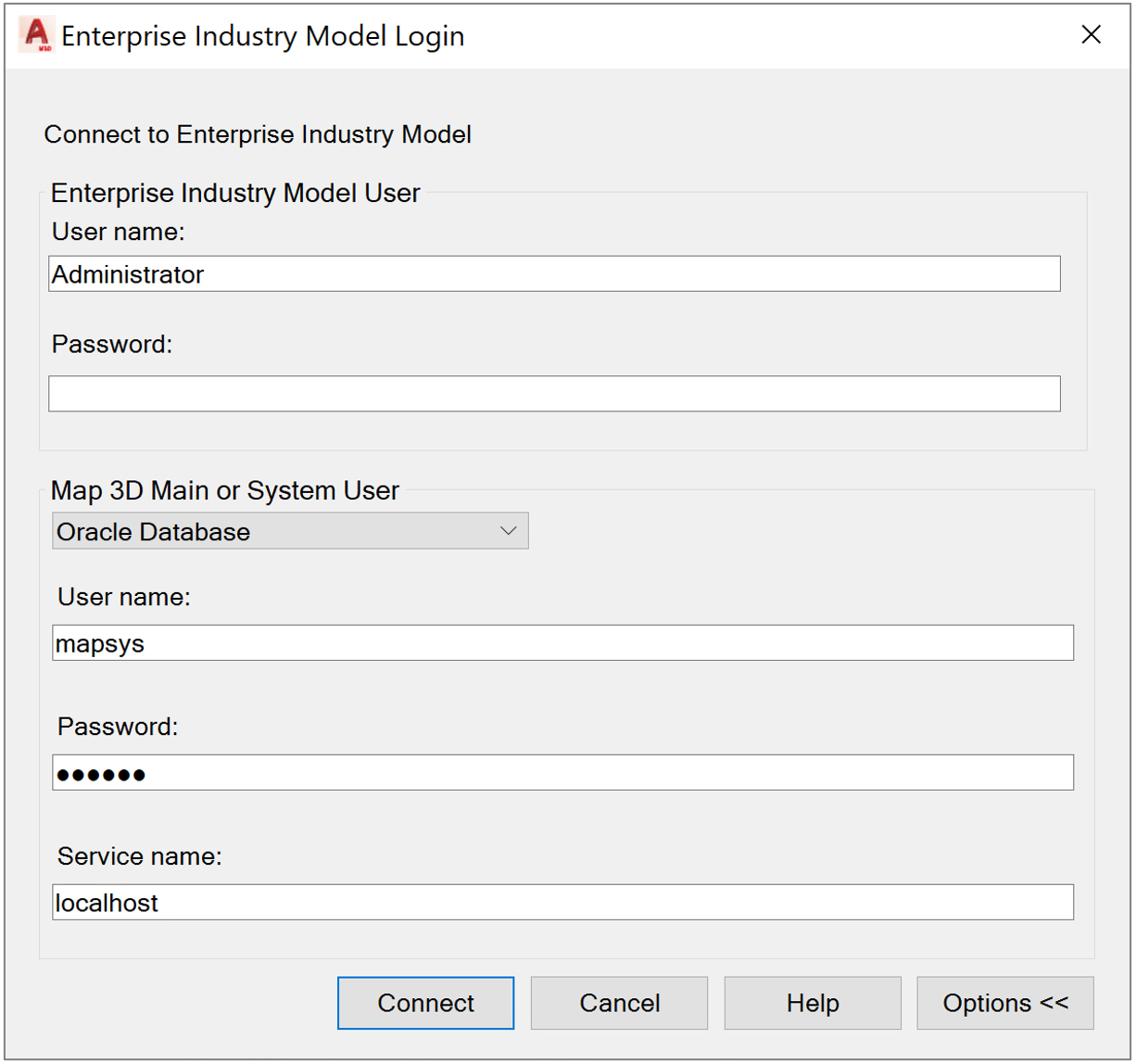Focus the system user masked password field
This screenshot has width=1136, height=1064.
click(x=562, y=773)
